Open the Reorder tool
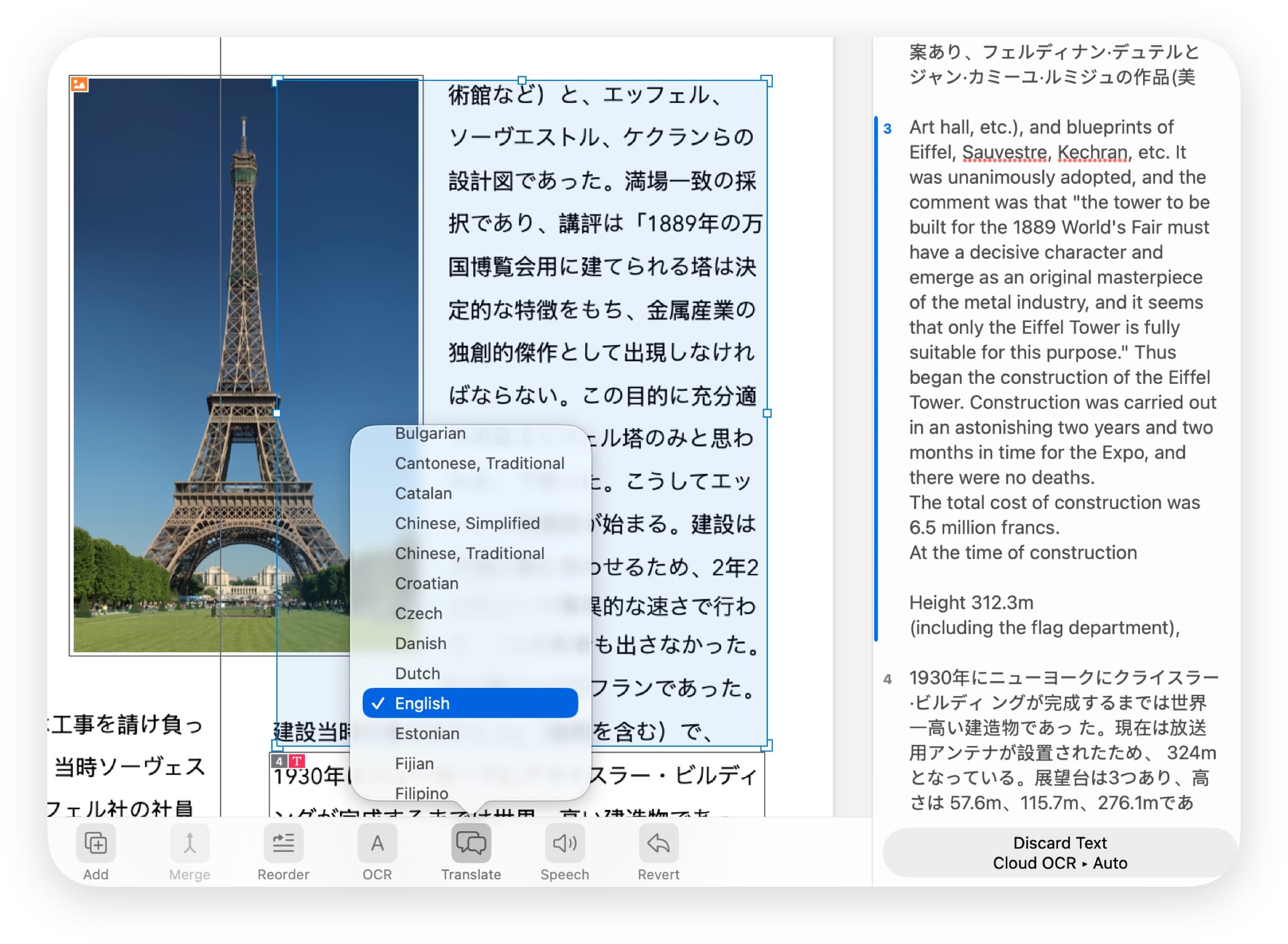This screenshot has width=1288, height=944. click(x=284, y=843)
